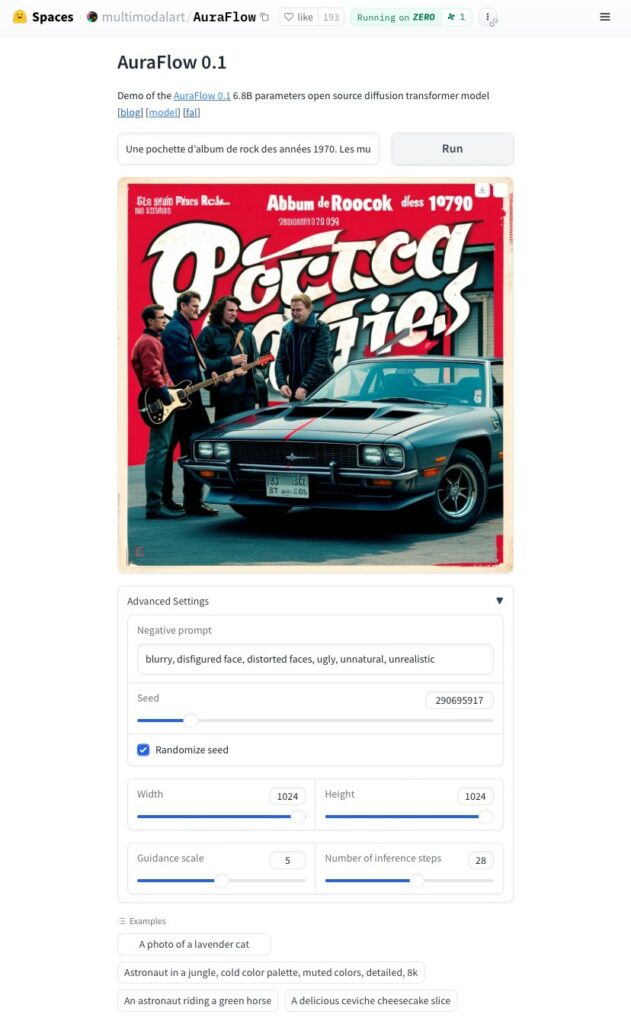Open the [model] link
The image size is (631, 1024).
(163, 112)
